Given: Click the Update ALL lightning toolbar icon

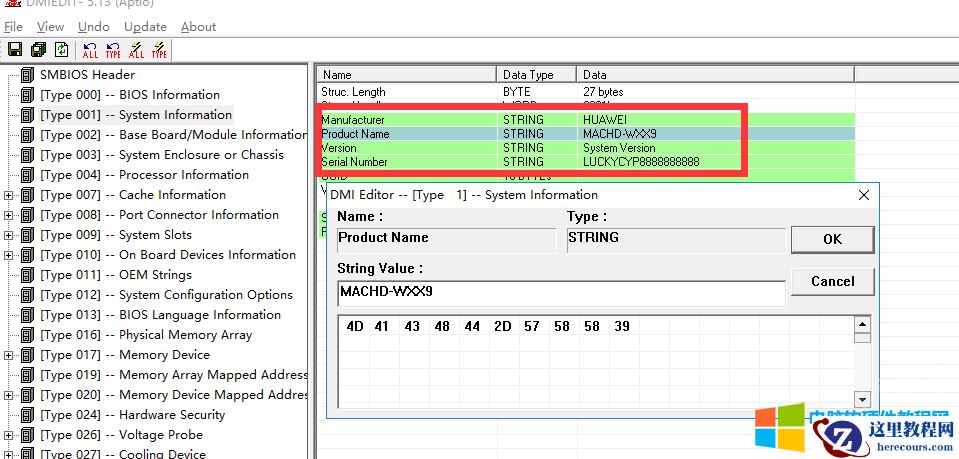Looking at the screenshot, I should (x=136, y=49).
